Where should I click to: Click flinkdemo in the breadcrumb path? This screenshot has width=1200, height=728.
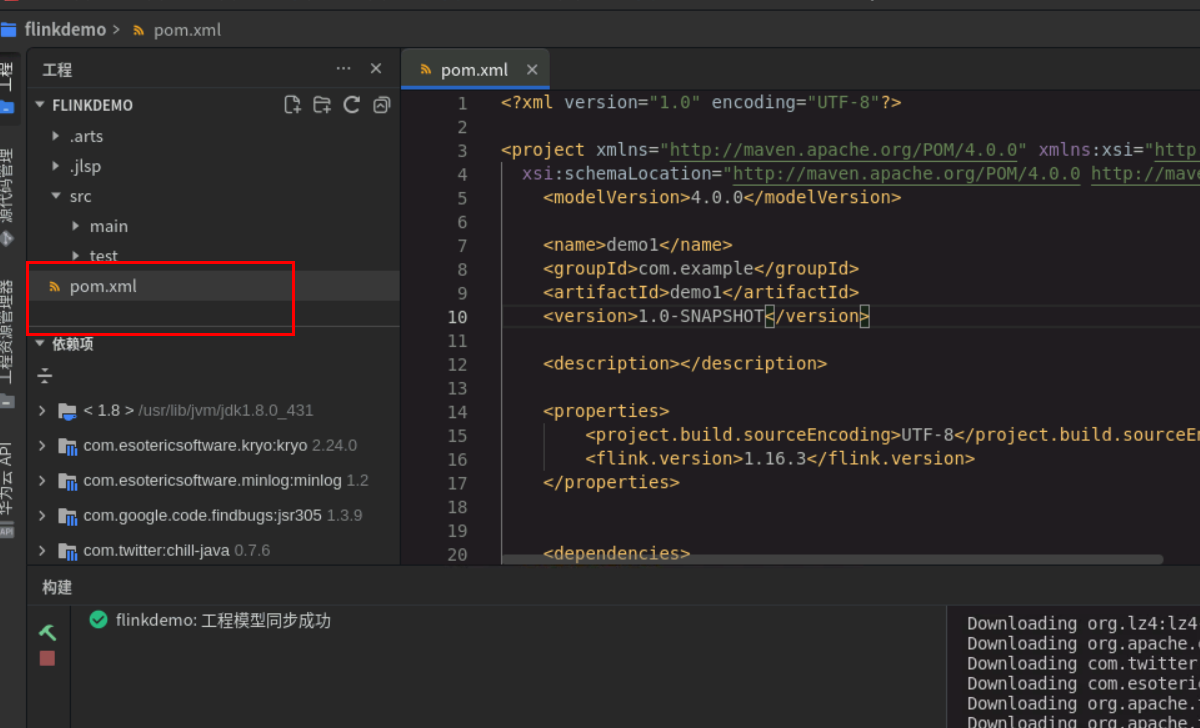click(x=65, y=30)
